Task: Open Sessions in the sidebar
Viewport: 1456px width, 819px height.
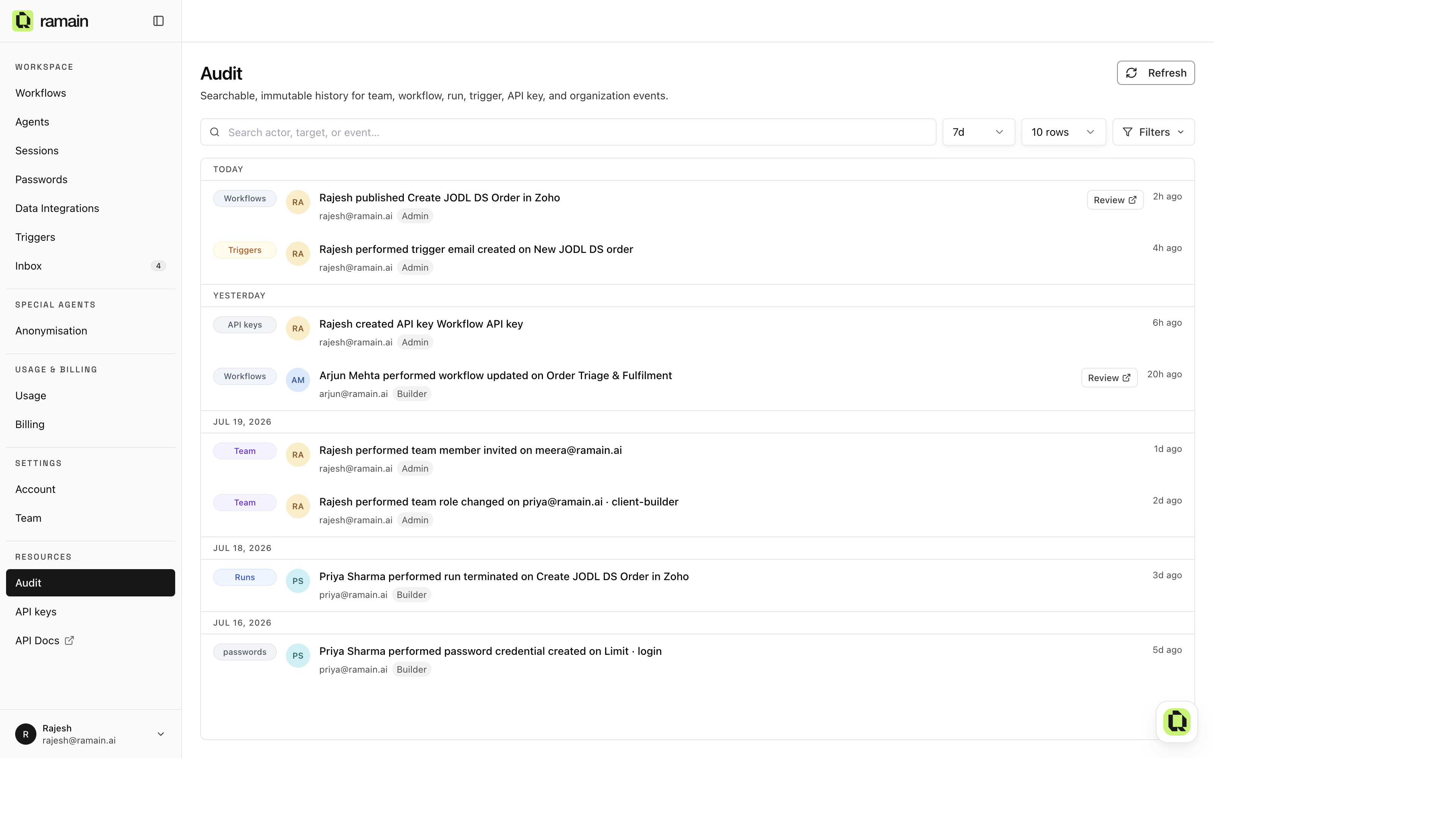Action: coord(91,151)
